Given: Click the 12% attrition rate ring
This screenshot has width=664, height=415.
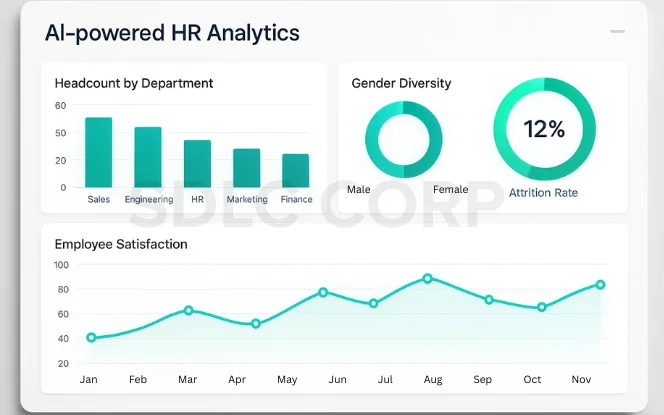Looking at the screenshot, I should click(x=544, y=129).
